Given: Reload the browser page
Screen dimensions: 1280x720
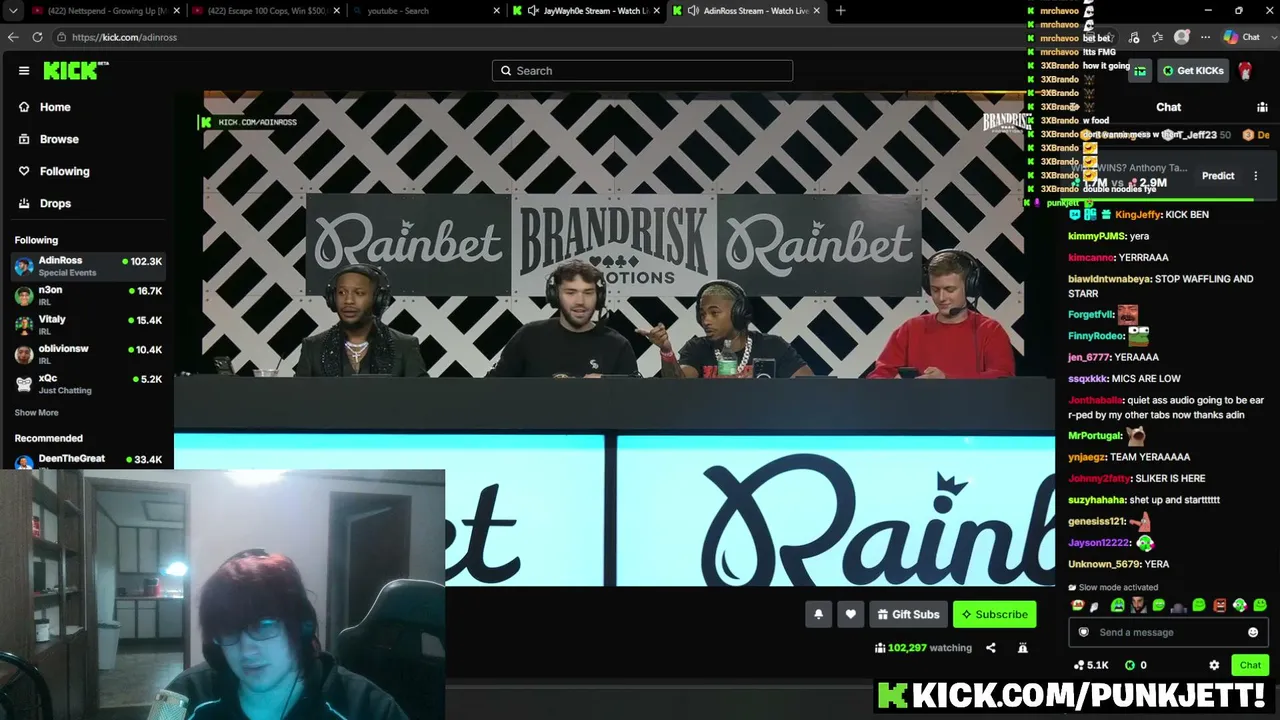Looking at the screenshot, I should point(37,37).
